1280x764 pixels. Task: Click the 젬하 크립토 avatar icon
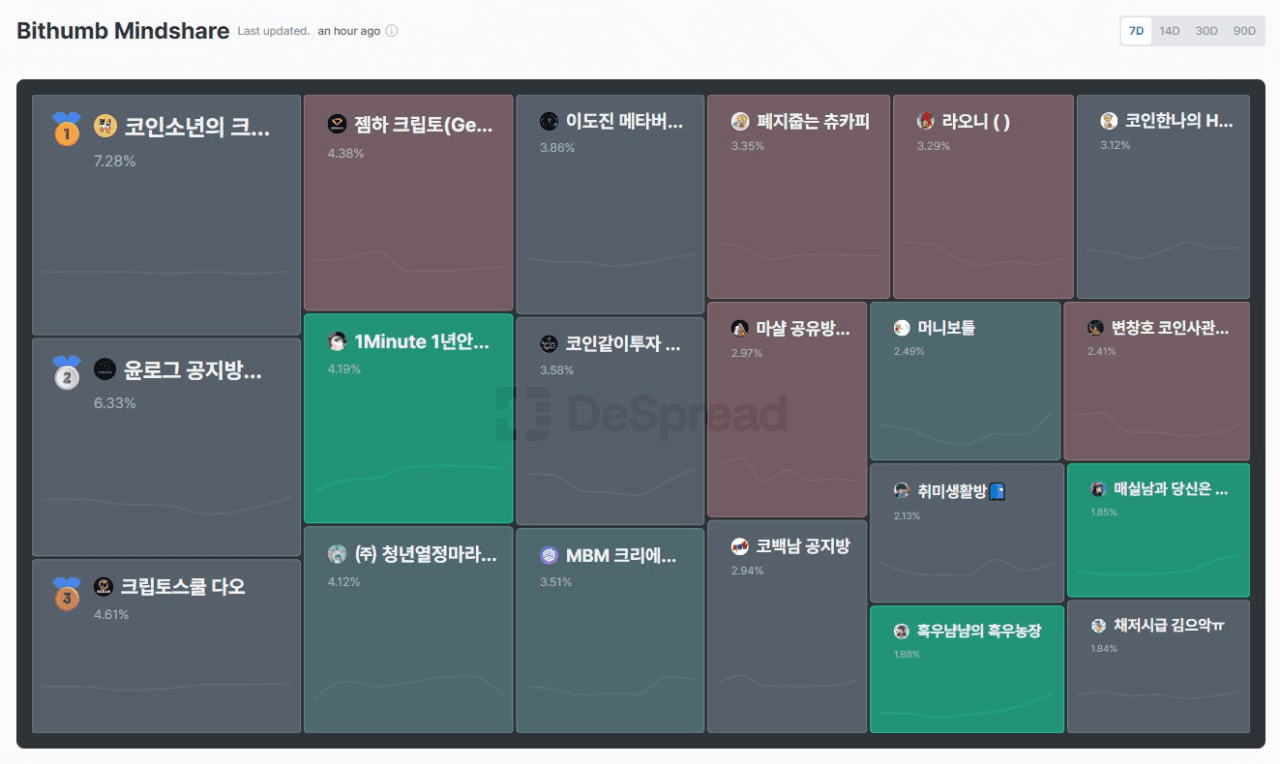tap(337, 124)
